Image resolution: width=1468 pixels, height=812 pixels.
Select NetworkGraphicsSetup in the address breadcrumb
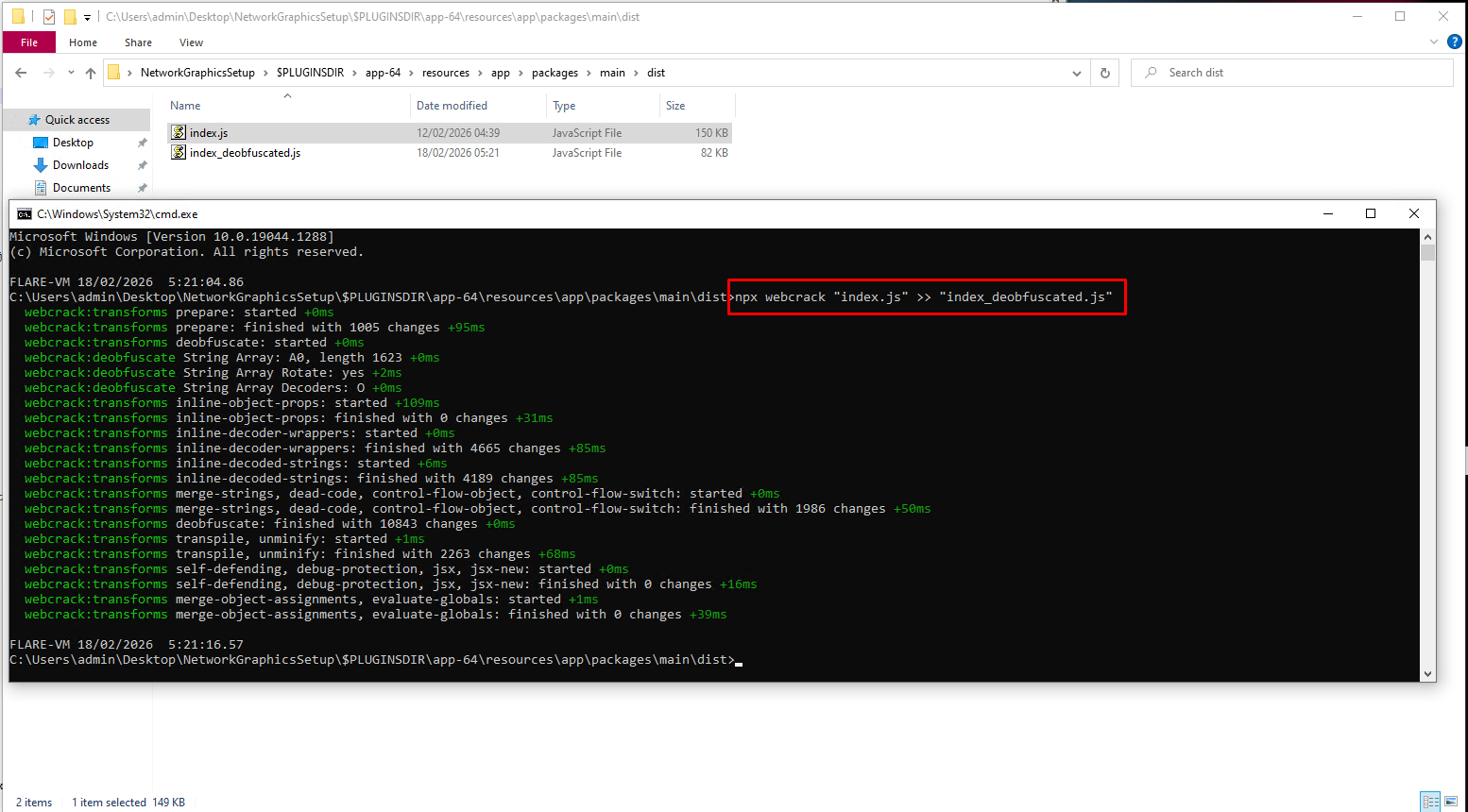[197, 73]
